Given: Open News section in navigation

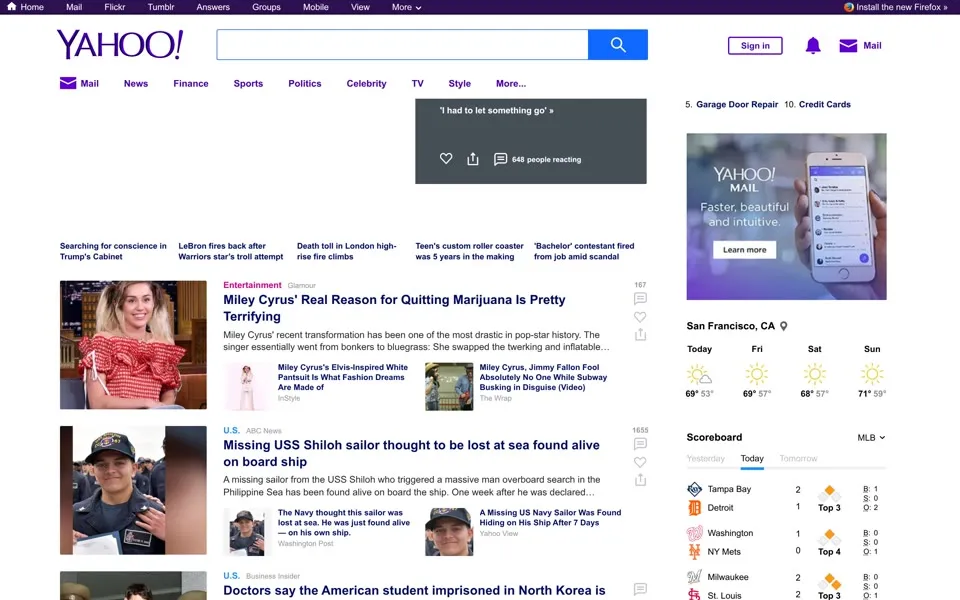Looking at the screenshot, I should pos(136,83).
